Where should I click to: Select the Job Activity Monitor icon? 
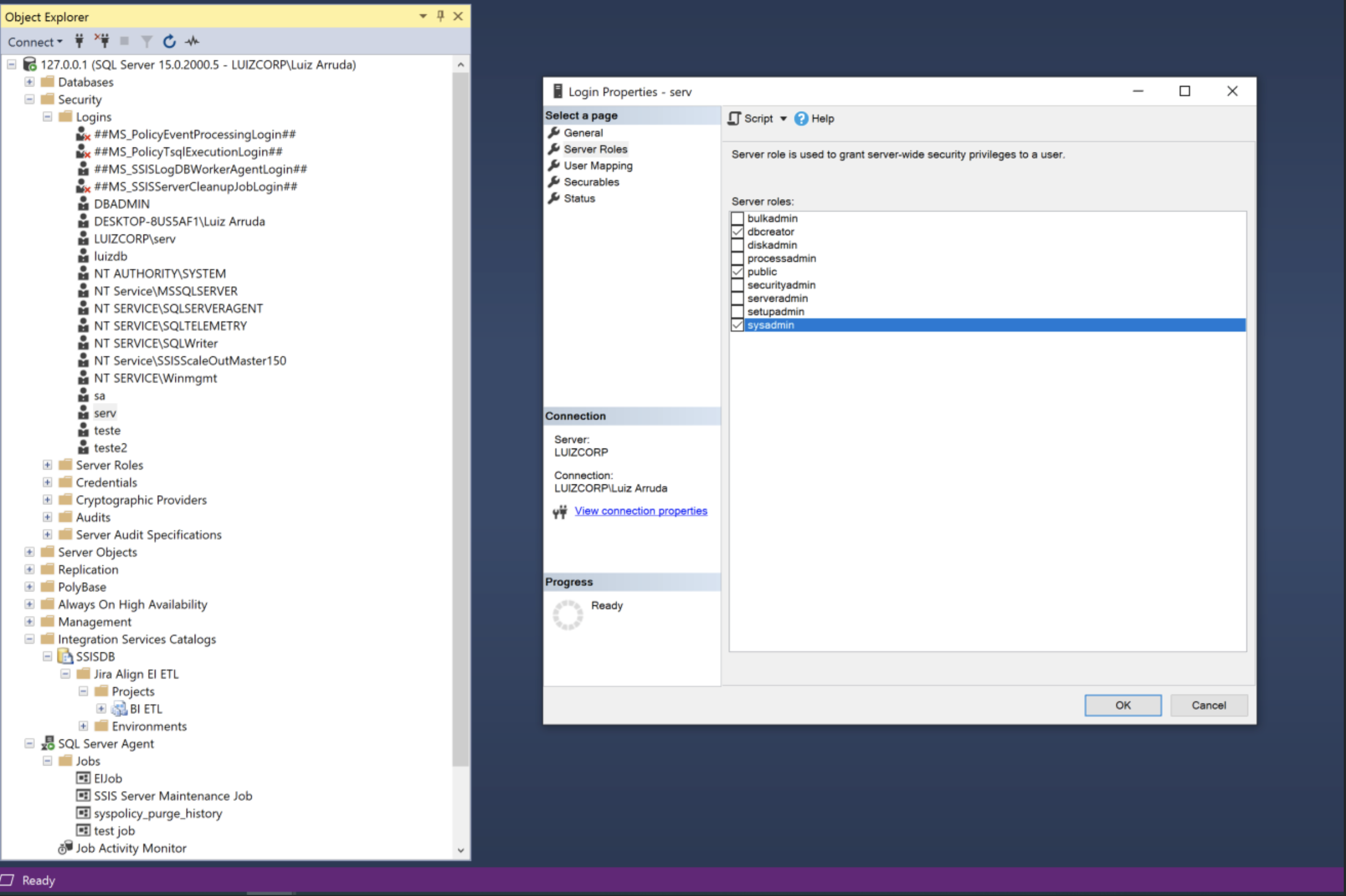click(65, 848)
